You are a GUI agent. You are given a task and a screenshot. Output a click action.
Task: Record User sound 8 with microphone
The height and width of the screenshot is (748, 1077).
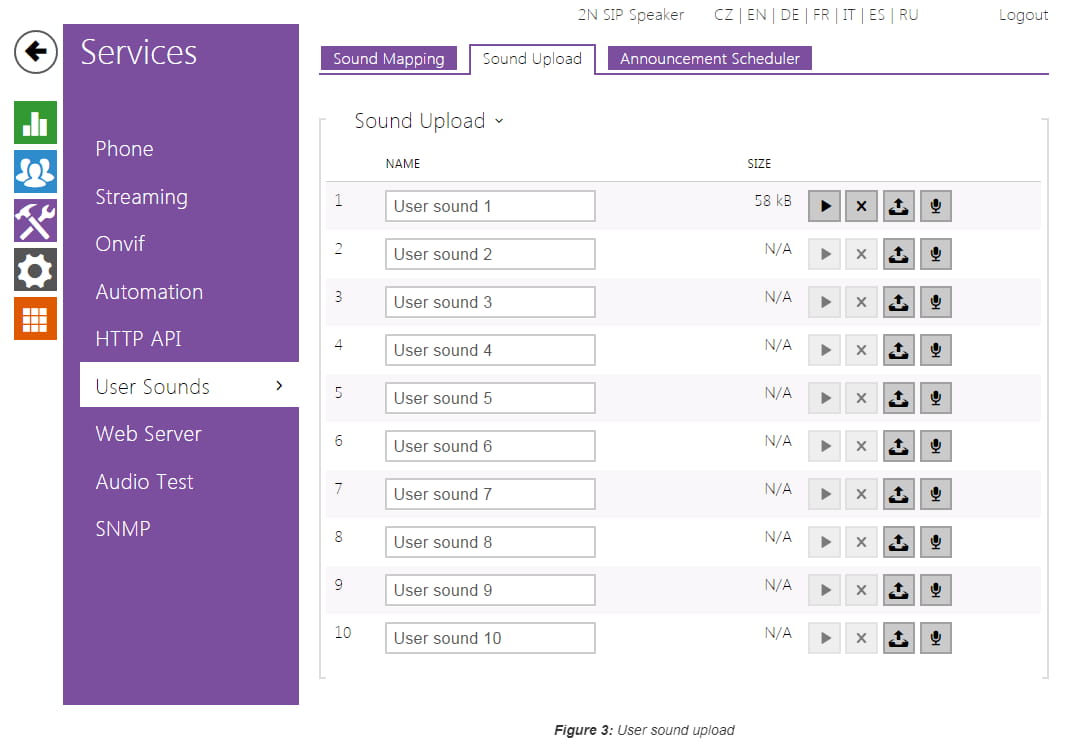click(936, 542)
